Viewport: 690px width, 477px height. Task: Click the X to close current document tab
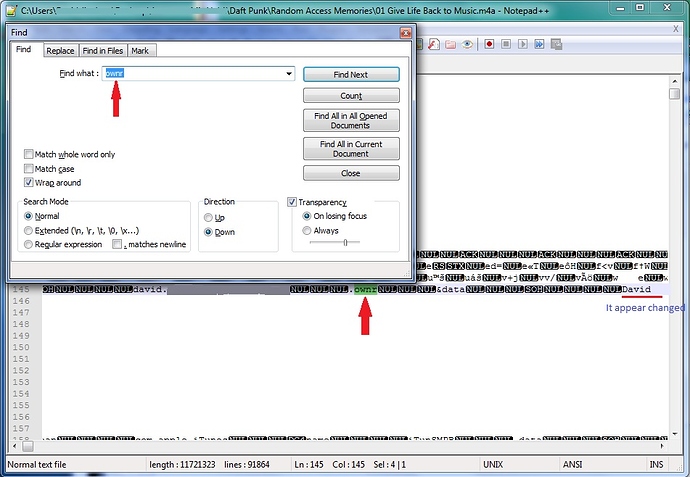[675, 29]
